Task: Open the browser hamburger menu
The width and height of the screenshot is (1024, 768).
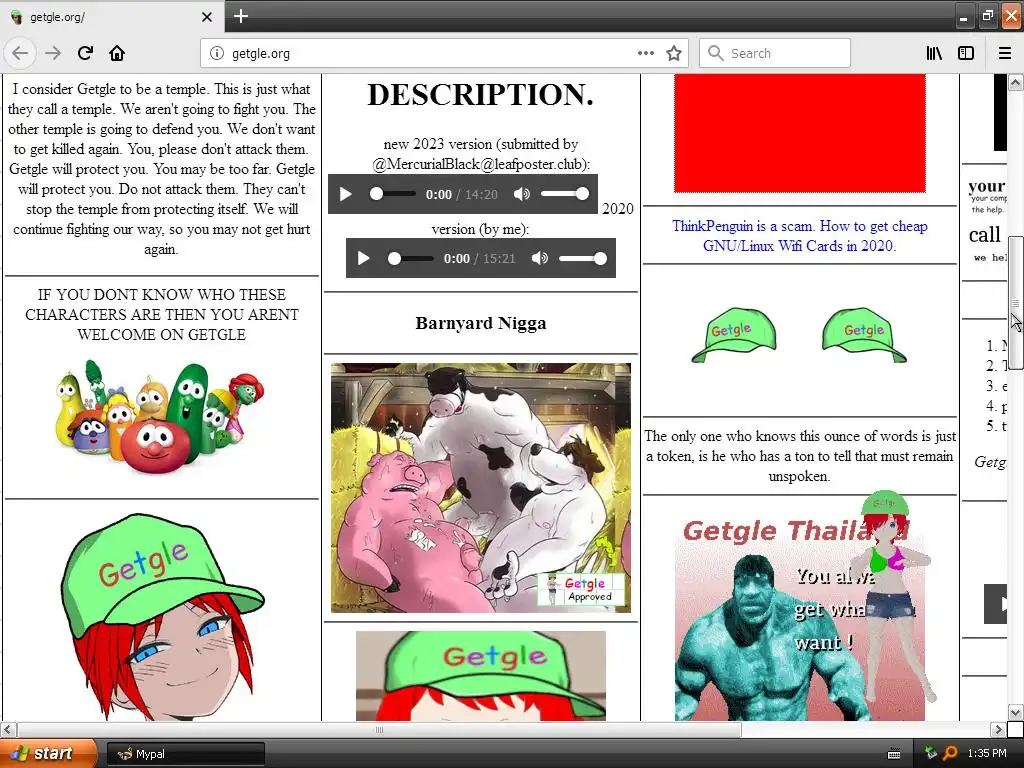Action: click(1005, 53)
